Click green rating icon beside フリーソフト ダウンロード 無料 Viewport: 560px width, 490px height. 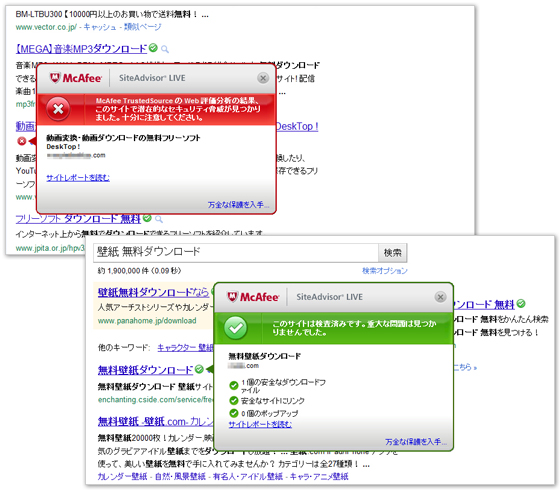click(147, 218)
